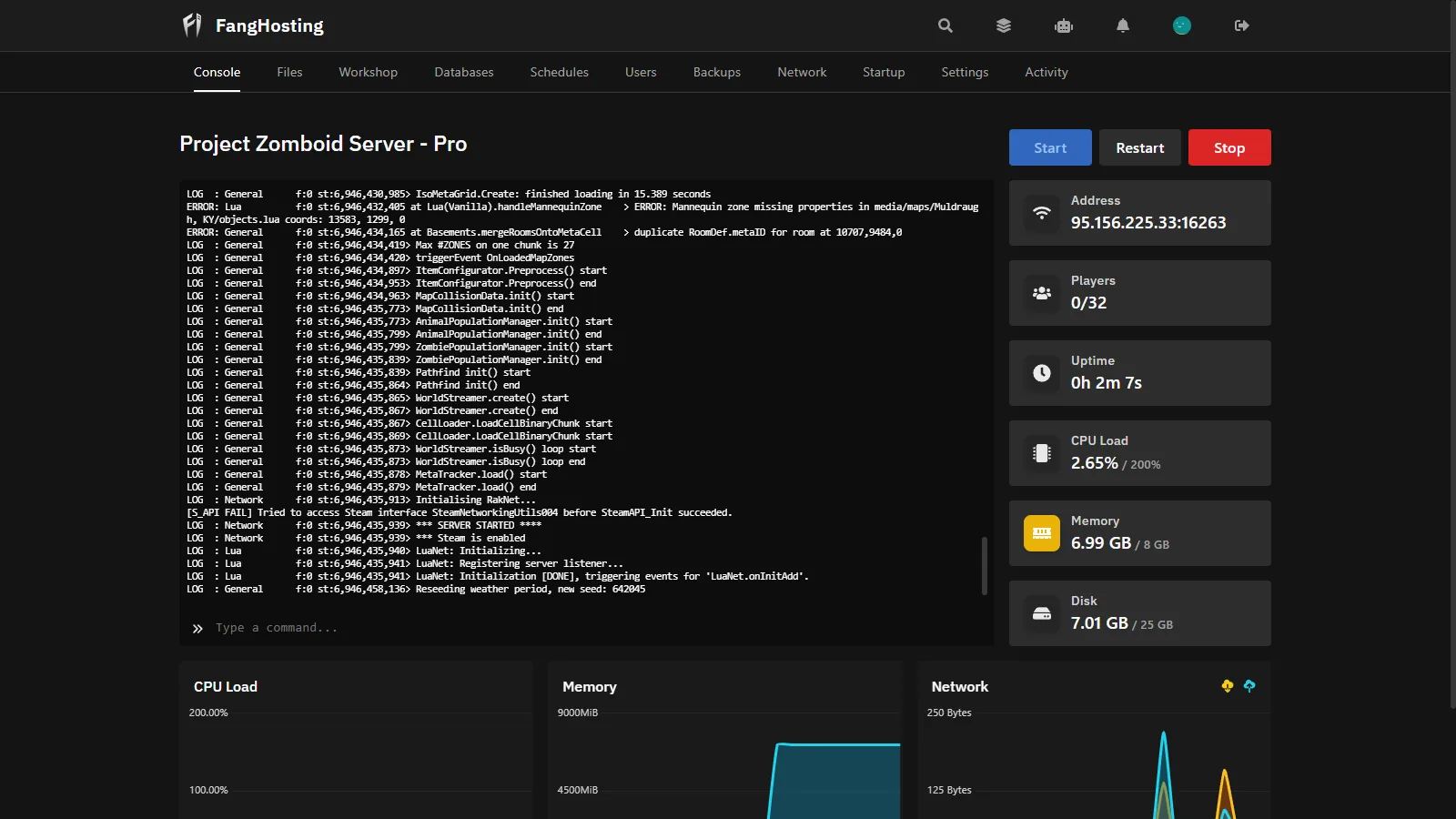Click the server address 95.156.225.33:16263
1456x819 pixels.
1148,223
